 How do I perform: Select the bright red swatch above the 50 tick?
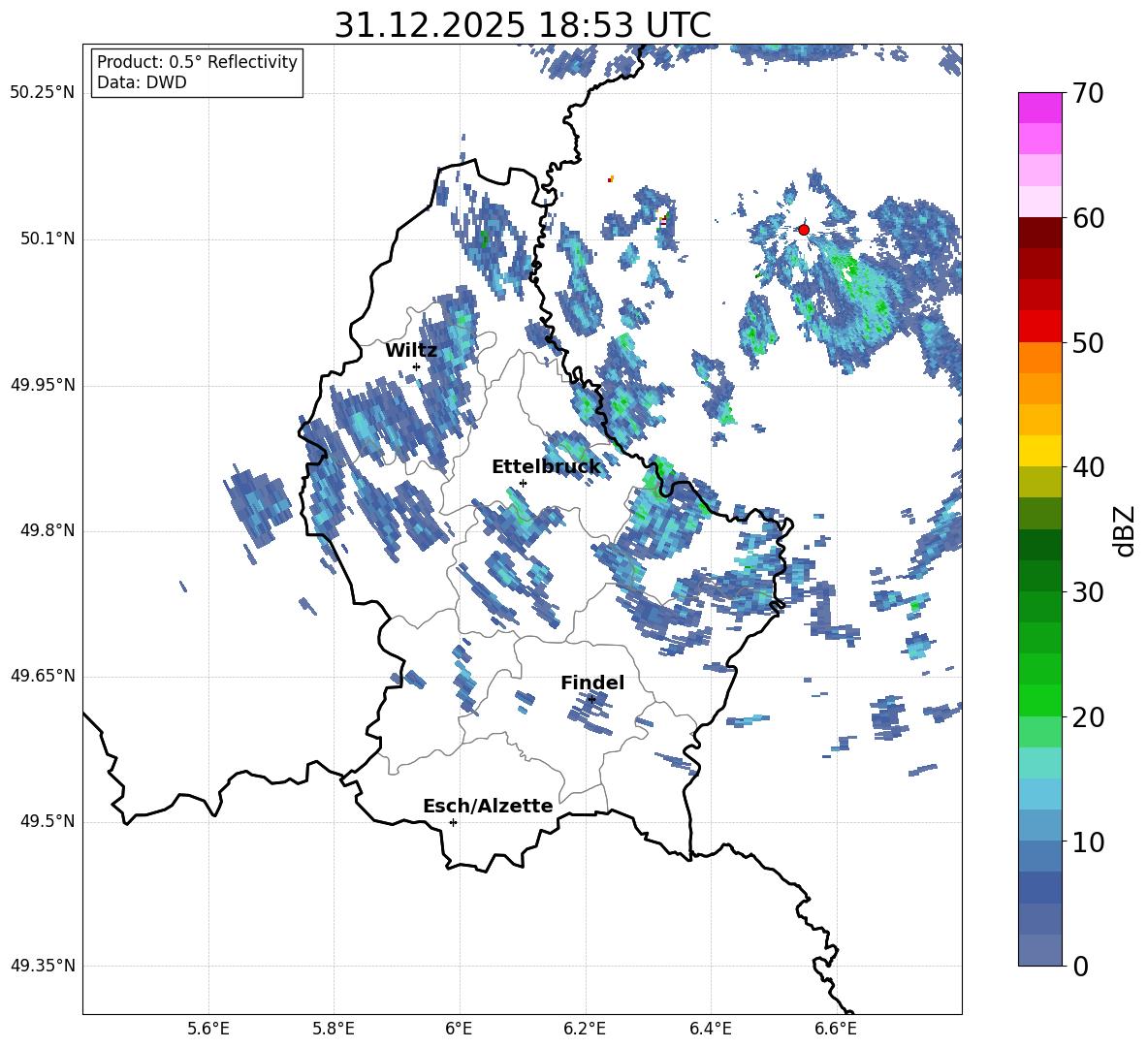[1040, 326]
